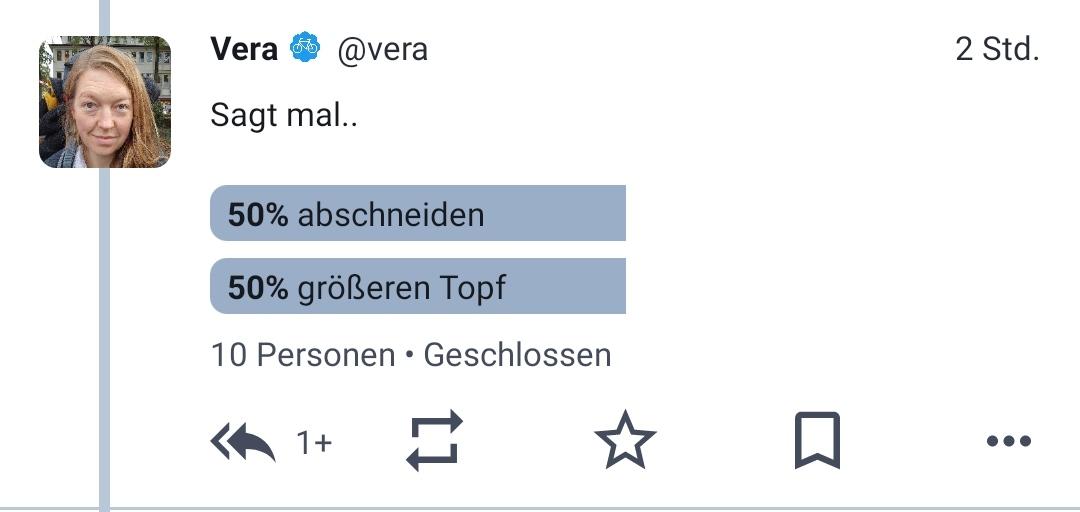1080x512 pixels.
Task: Click the Geschlossen poll status
Action: [x=517, y=356]
